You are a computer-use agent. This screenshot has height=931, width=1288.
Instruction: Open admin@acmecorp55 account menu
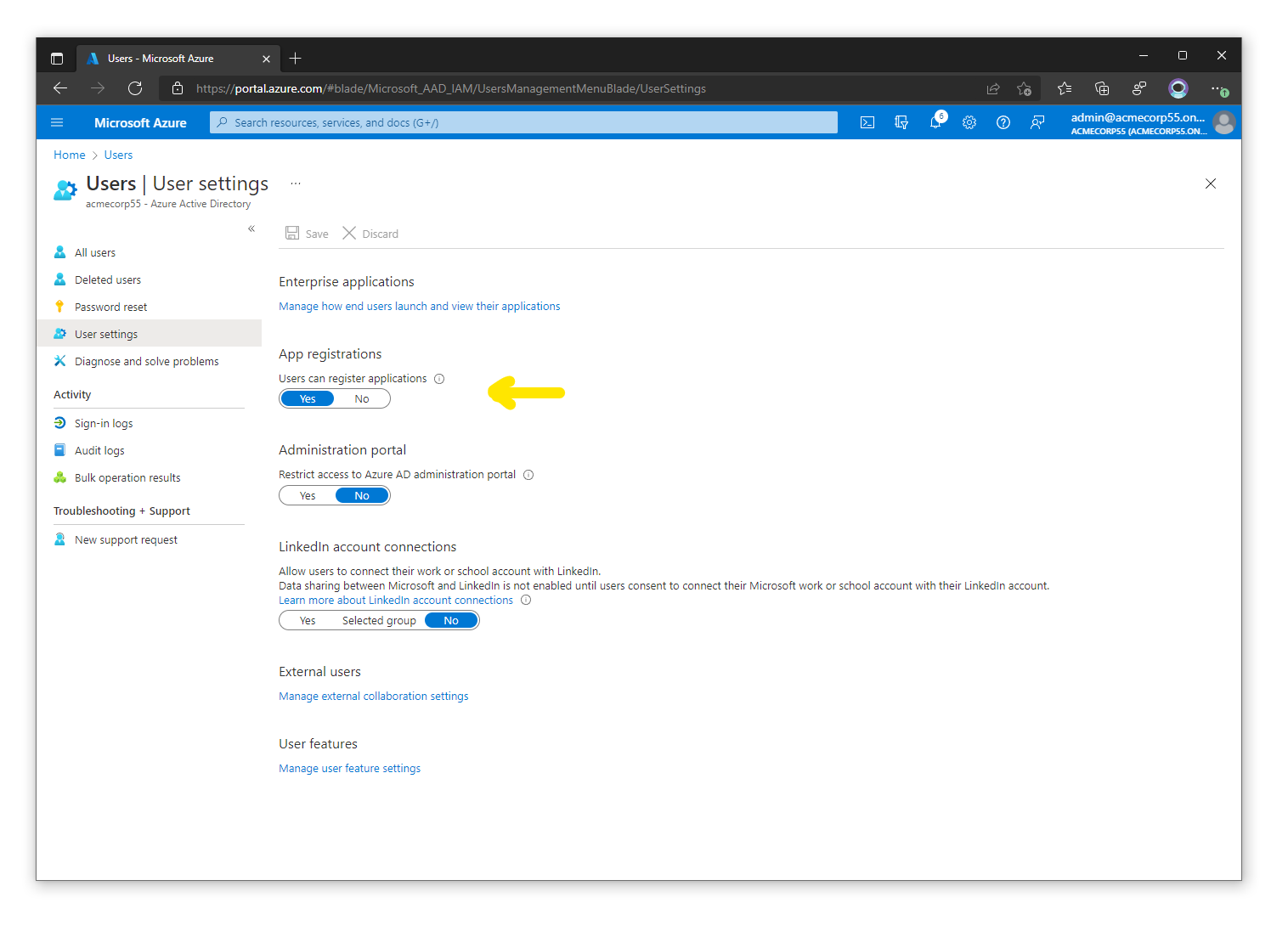(x=1138, y=122)
